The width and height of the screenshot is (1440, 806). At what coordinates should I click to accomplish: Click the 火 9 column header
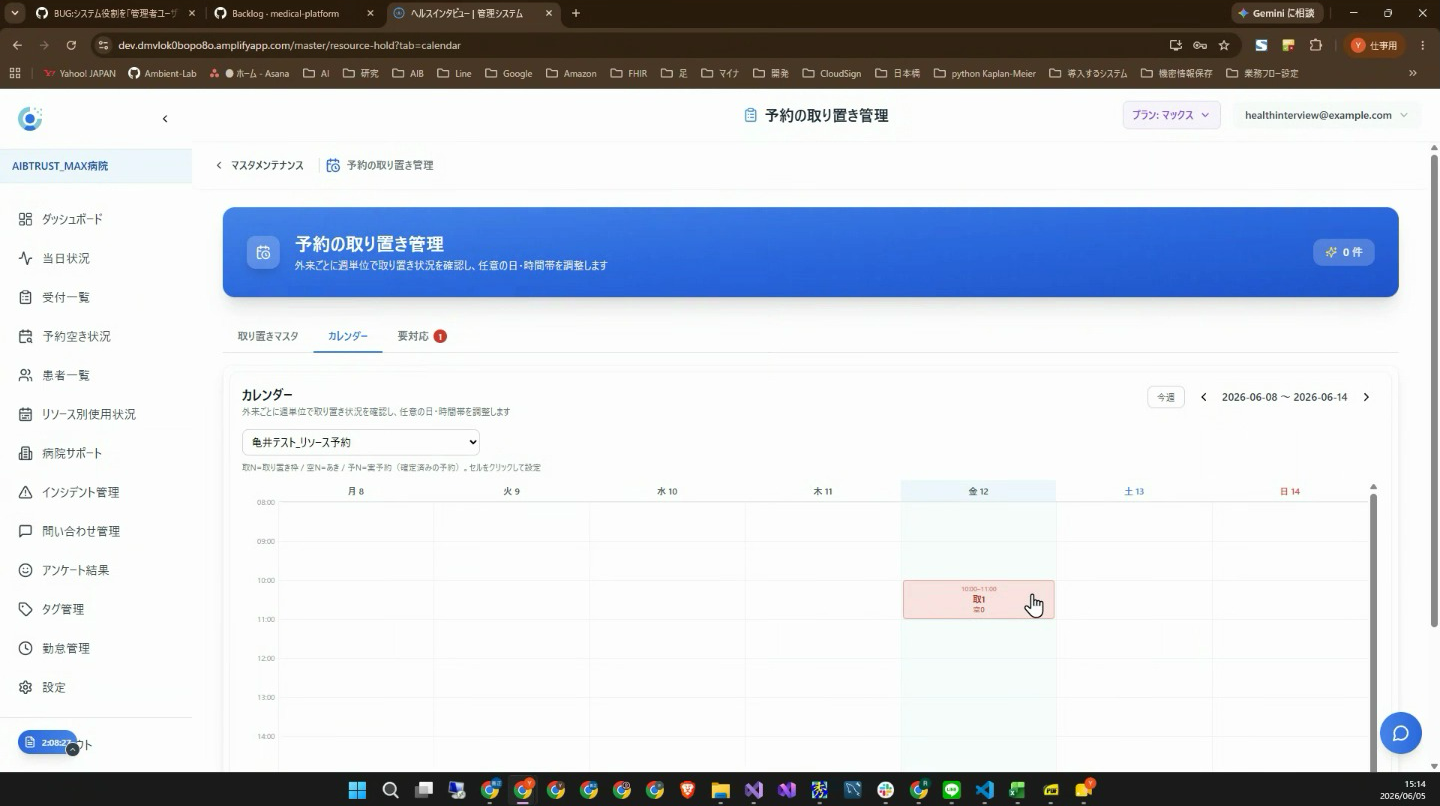[511, 491]
